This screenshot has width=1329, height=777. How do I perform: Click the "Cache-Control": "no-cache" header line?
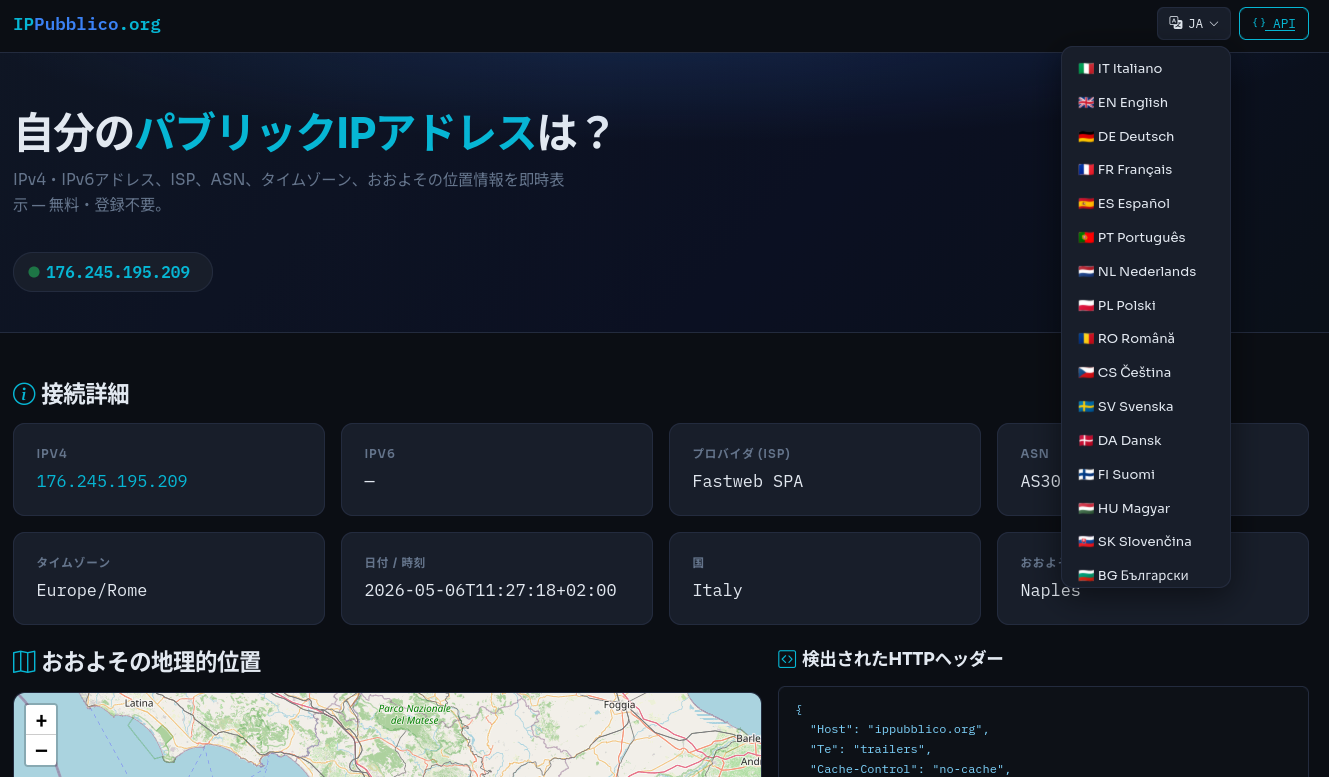click(911, 769)
